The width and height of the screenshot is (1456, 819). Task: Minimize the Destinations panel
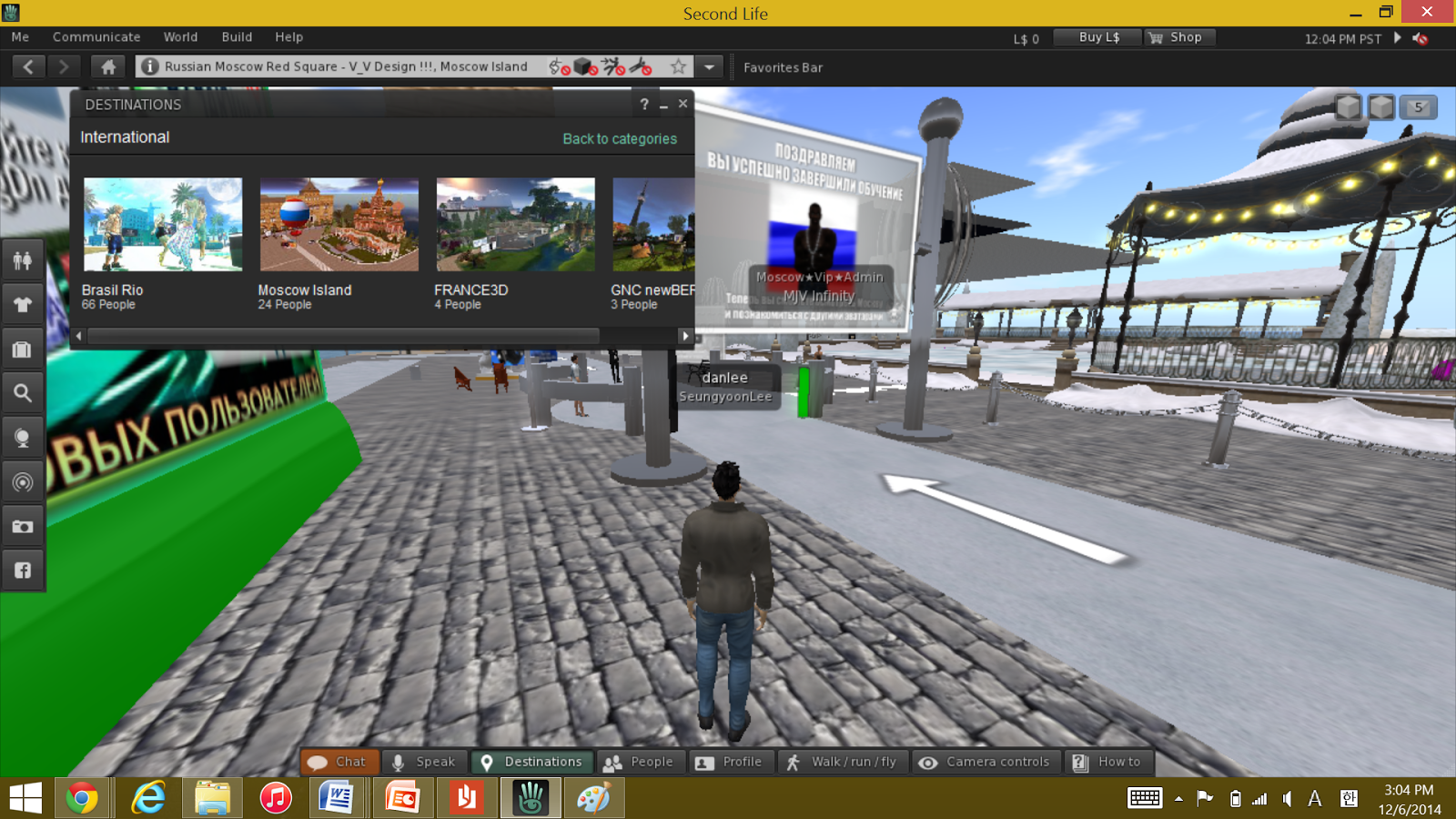[663, 105]
